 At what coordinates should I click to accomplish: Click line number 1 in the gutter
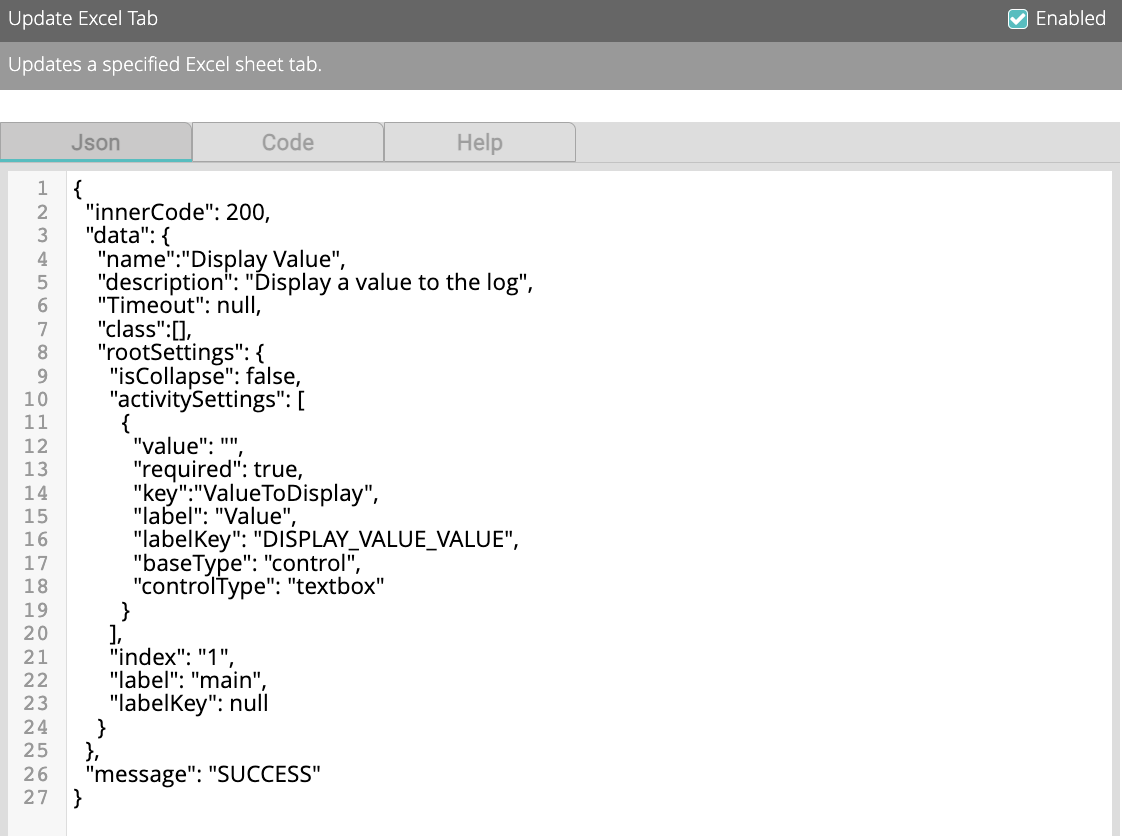pos(42,188)
